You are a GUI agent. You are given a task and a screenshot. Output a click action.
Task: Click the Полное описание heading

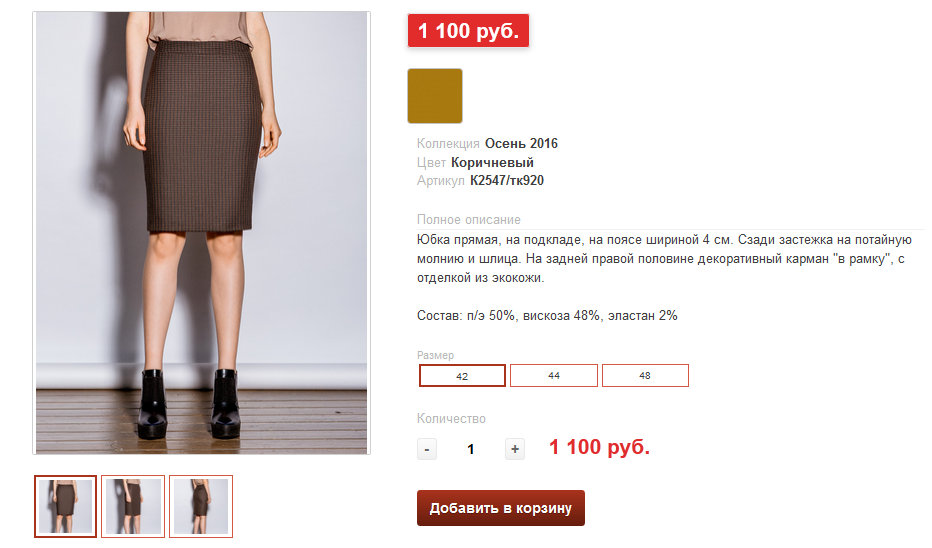click(x=469, y=220)
